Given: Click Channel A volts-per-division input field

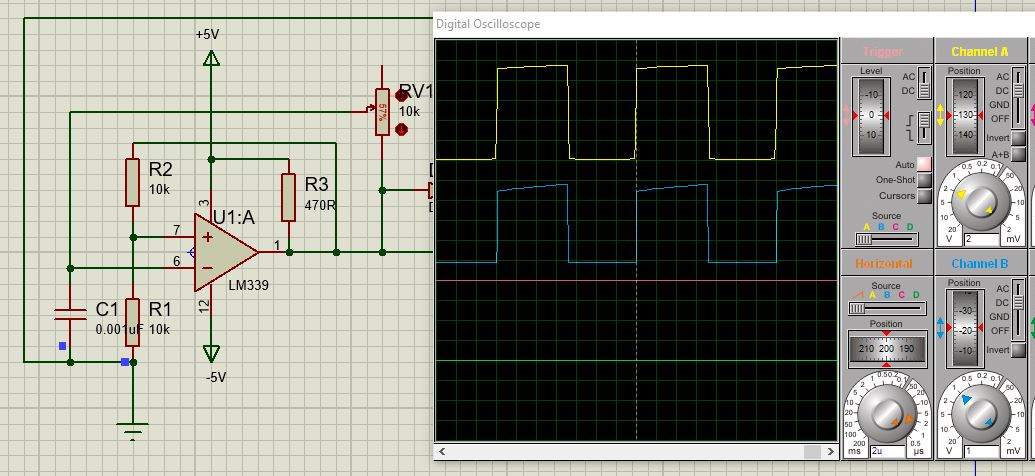Looking at the screenshot, I should pos(982,240).
